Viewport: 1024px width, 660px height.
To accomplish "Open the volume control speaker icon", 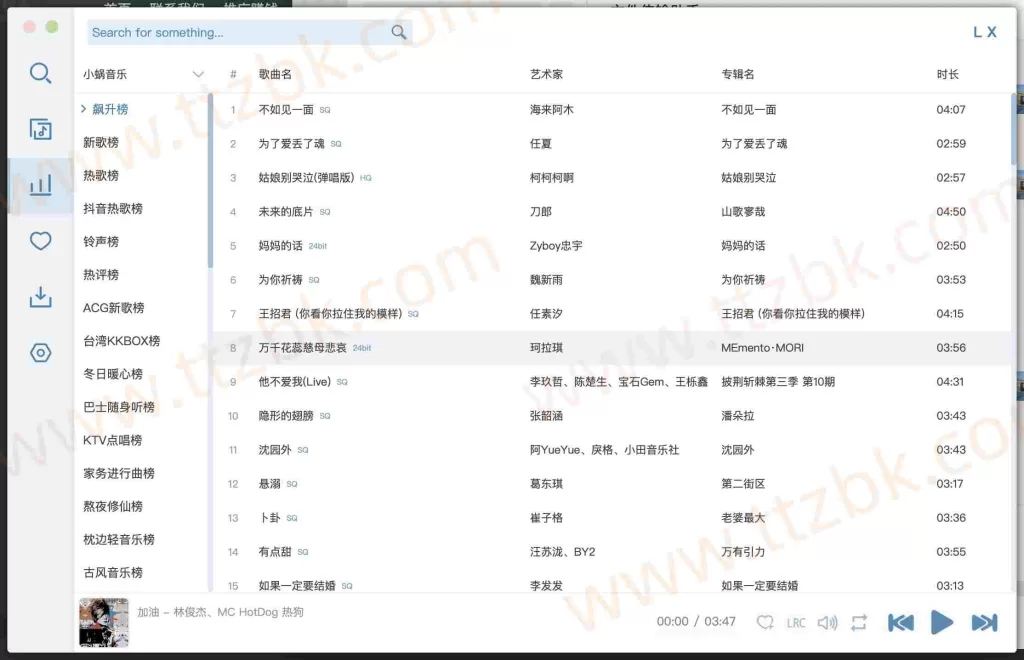I will coord(828,621).
